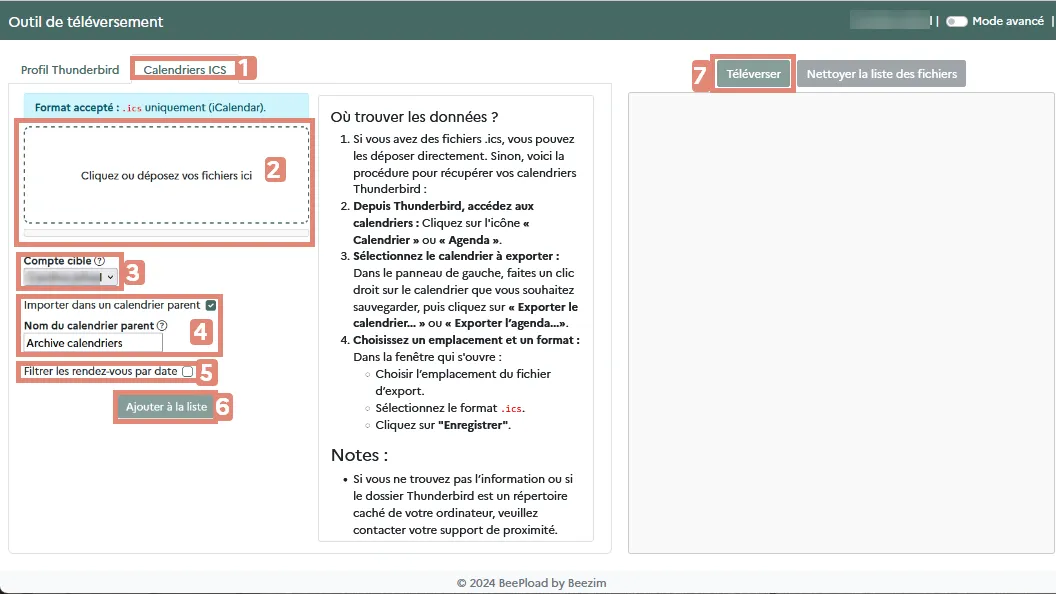Enable Filtrer les rendez-vous par date

pyautogui.click(x=188, y=371)
